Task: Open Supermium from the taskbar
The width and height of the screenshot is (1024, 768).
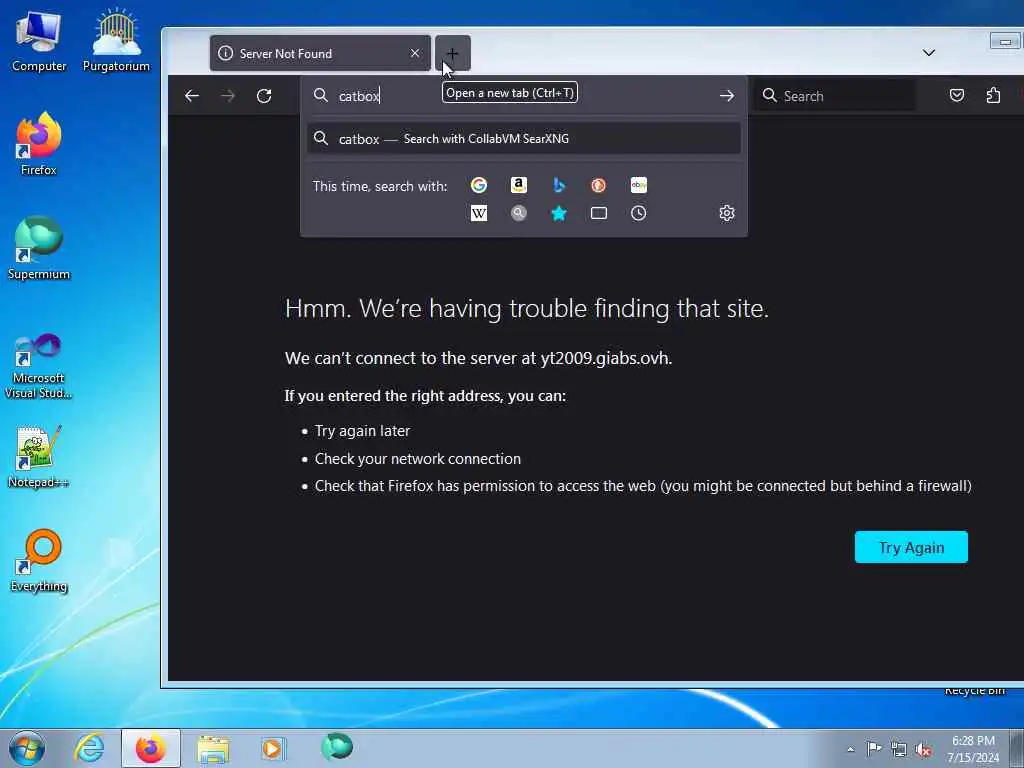Action: (337, 747)
